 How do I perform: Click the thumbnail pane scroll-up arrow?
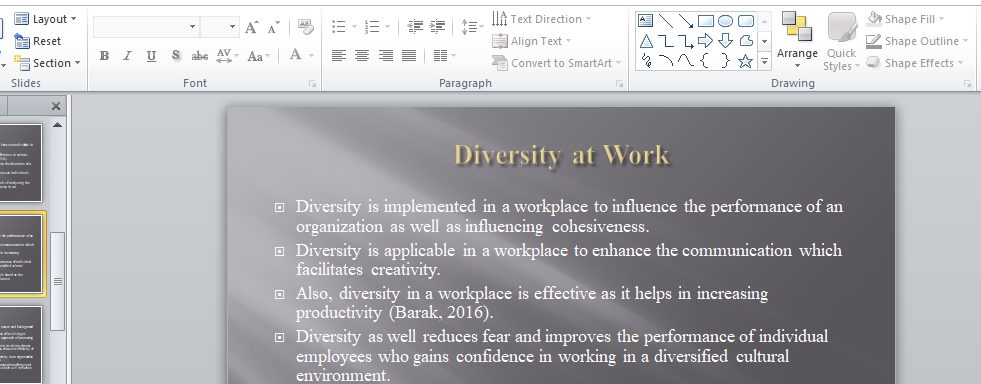57,125
